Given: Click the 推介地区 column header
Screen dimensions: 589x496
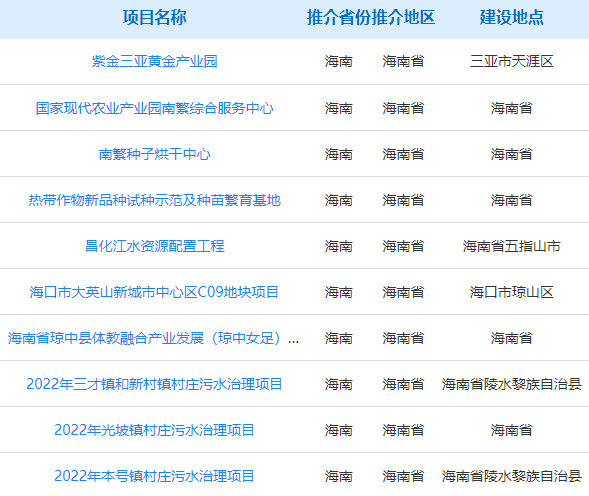Looking at the screenshot, I should [x=403, y=17].
